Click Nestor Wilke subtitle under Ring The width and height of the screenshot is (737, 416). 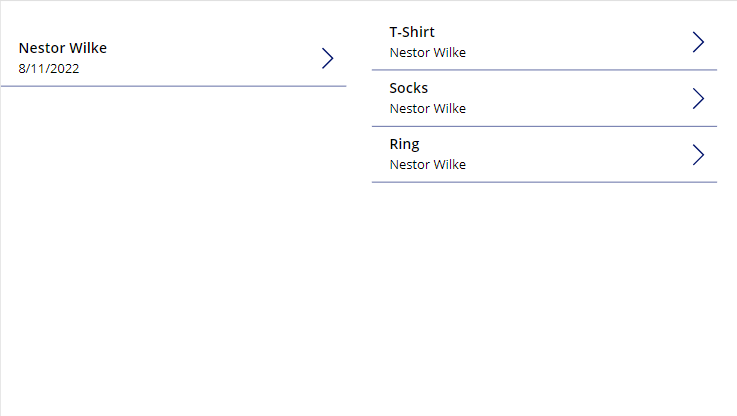pos(428,165)
